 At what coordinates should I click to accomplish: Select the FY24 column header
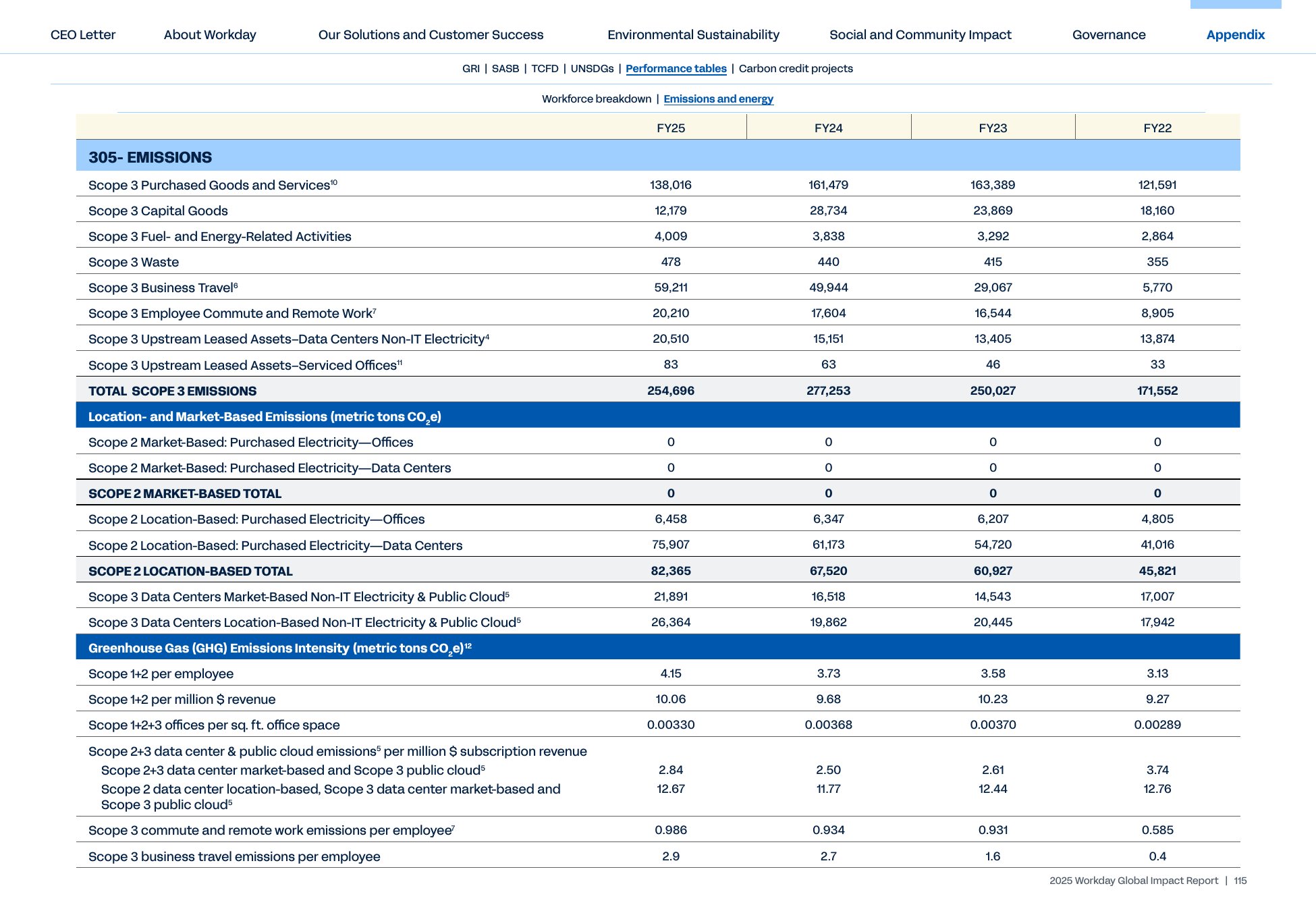829,128
